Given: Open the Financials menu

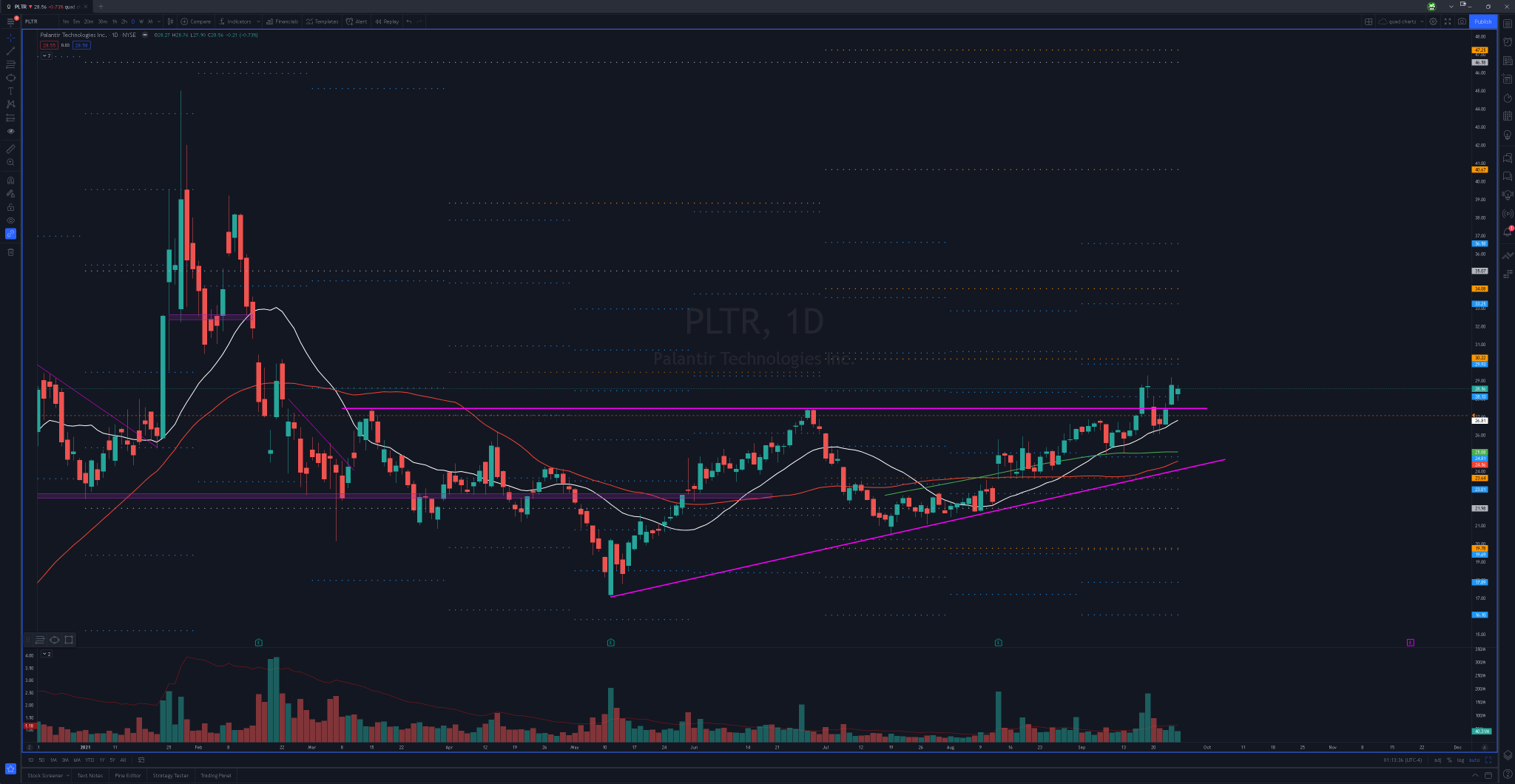Looking at the screenshot, I should point(282,21).
